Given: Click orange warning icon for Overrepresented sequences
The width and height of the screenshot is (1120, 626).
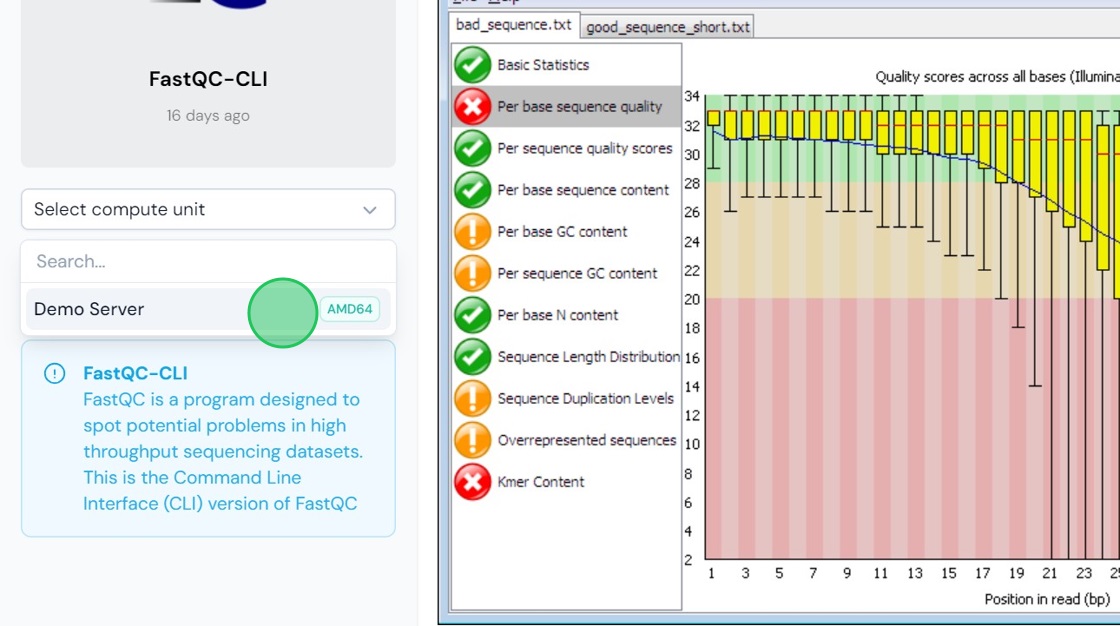Looking at the screenshot, I should point(472,440).
